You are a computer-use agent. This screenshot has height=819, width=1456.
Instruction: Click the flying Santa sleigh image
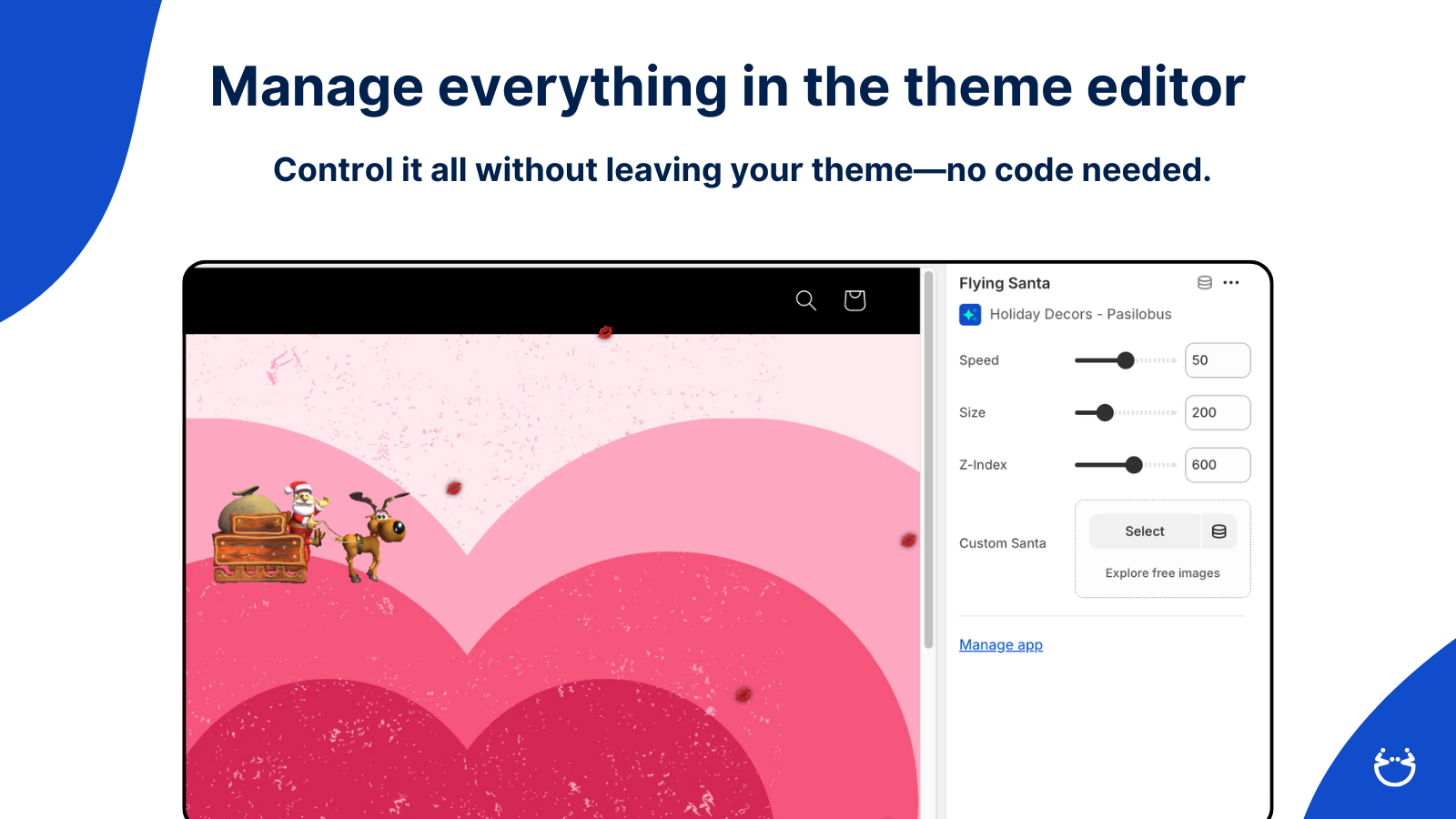310,533
